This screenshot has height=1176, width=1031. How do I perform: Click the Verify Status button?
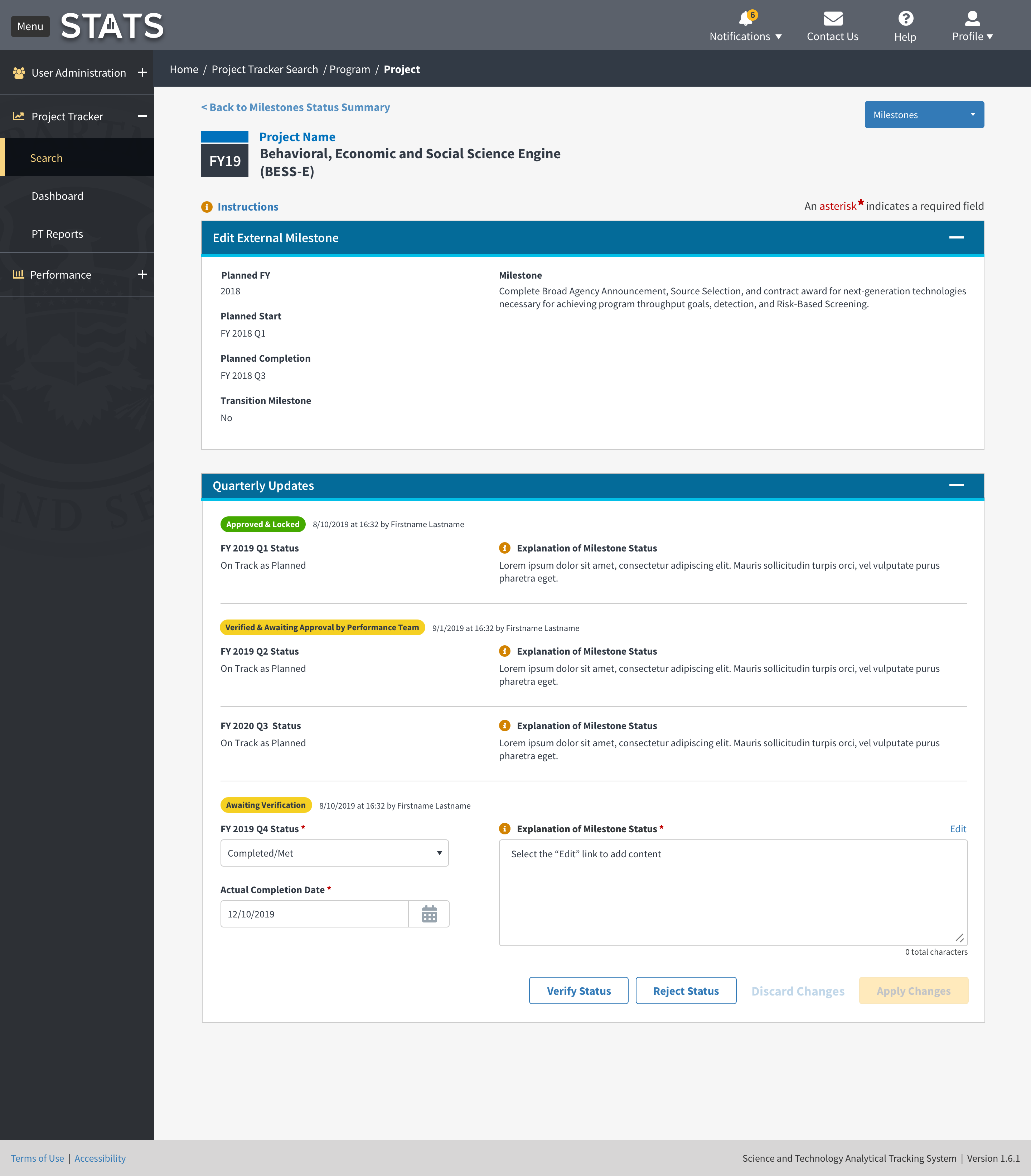pyautogui.click(x=579, y=990)
